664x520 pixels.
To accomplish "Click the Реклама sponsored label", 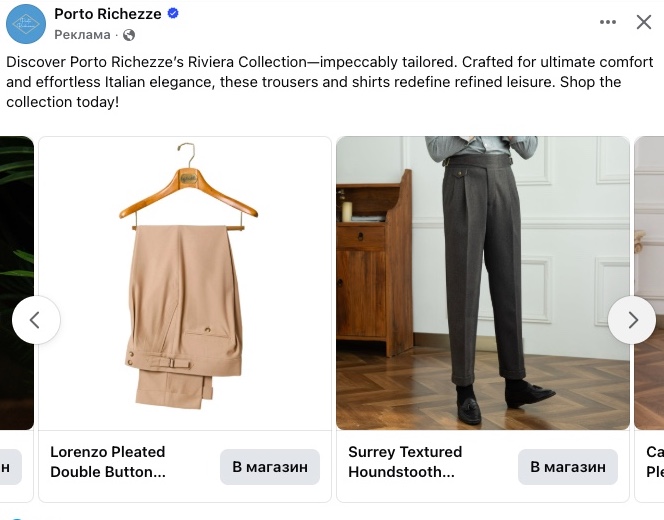I will (82, 35).
